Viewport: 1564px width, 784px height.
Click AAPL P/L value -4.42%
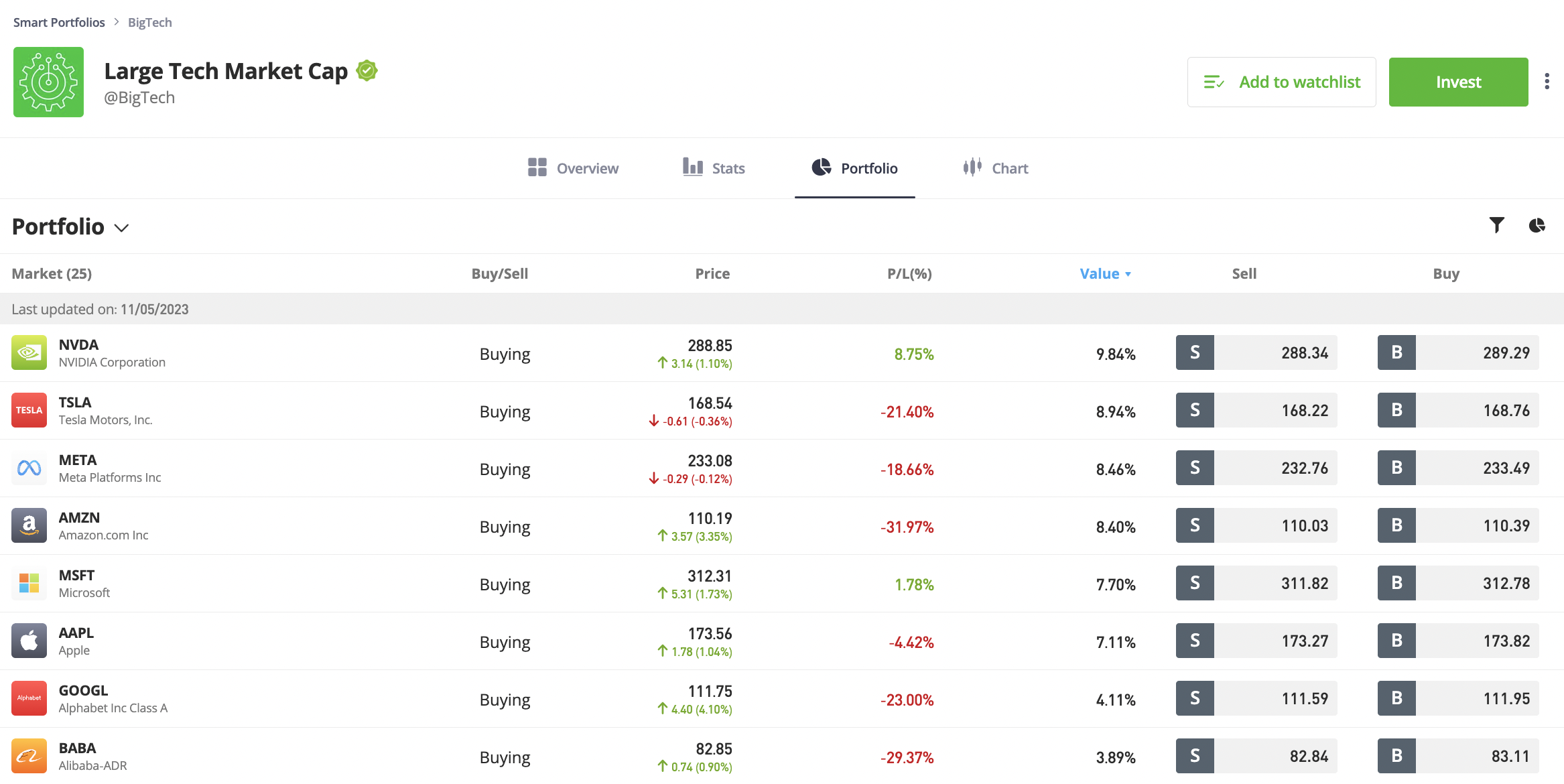pyautogui.click(x=911, y=642)
